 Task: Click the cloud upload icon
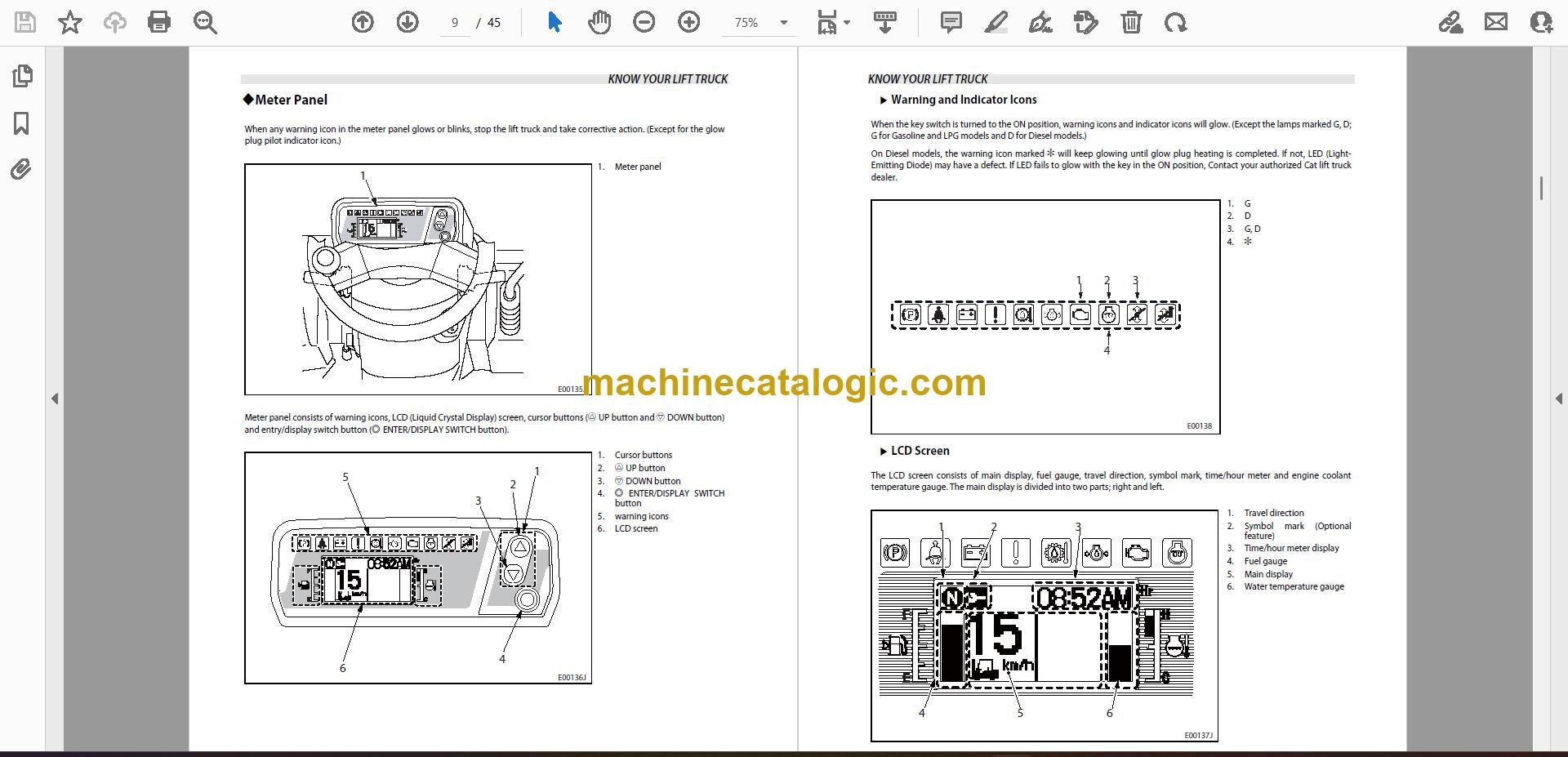tap(114, 22)
